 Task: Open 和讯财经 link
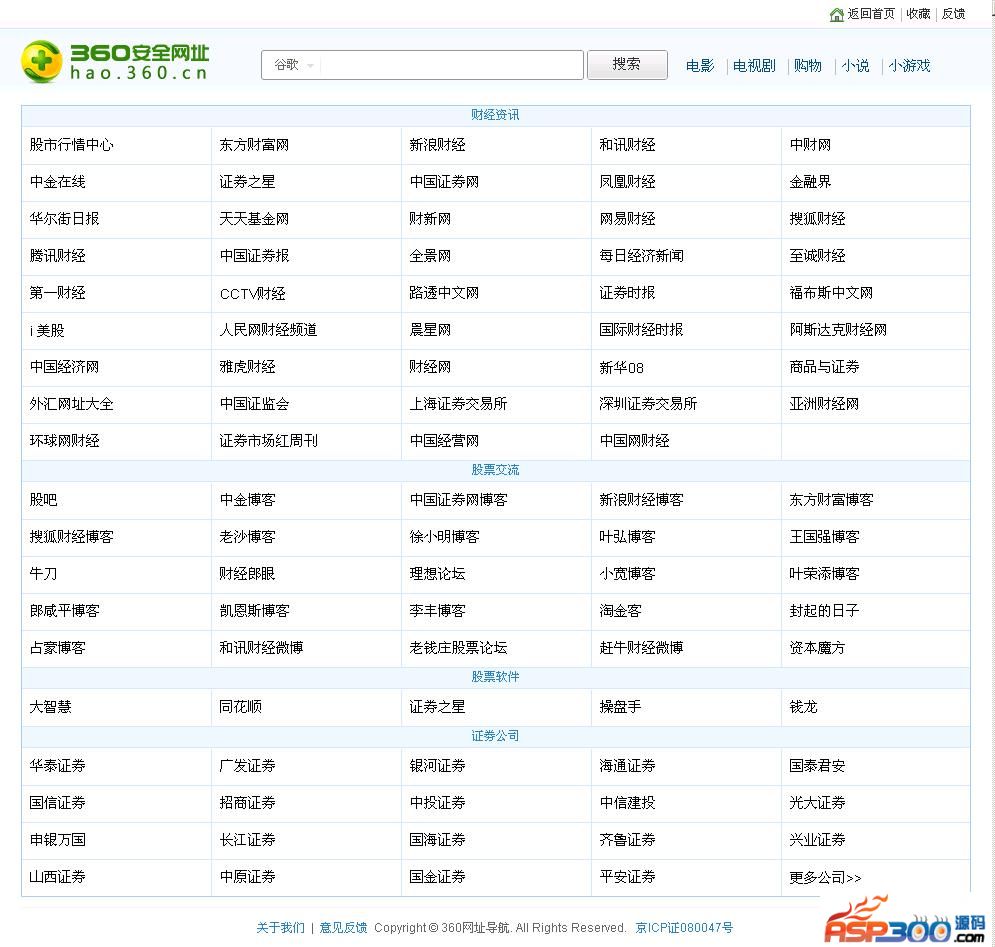(627, 145)
